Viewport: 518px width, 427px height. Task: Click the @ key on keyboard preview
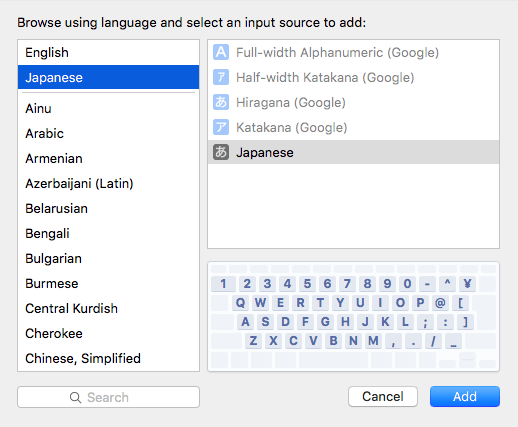(x=440, y=303)
